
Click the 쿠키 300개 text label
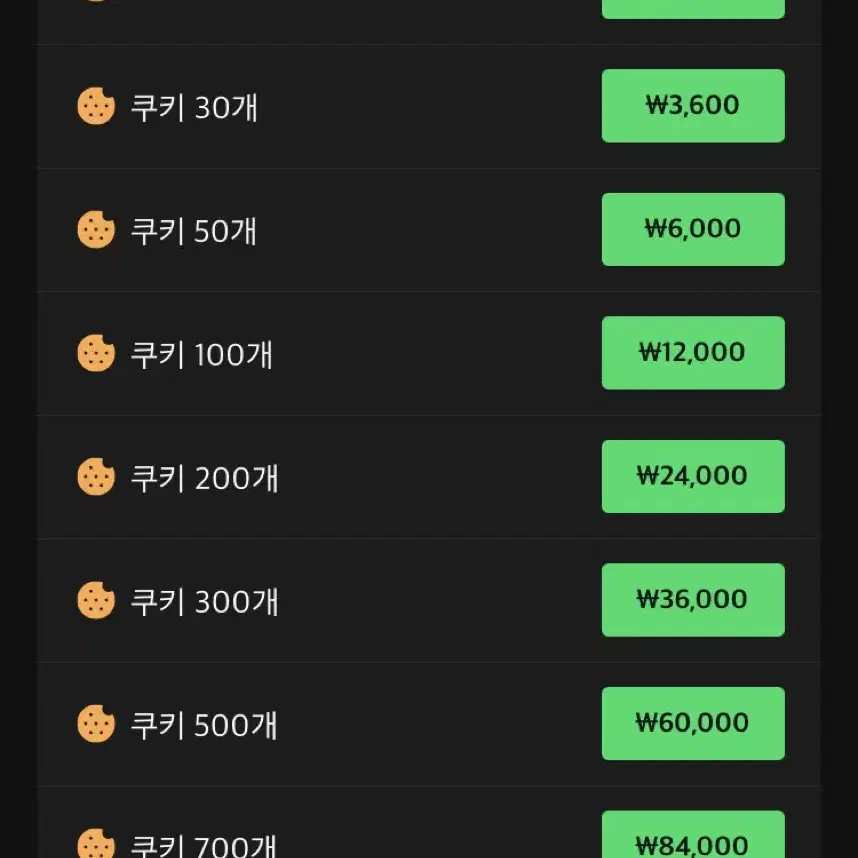pos(204,601)
